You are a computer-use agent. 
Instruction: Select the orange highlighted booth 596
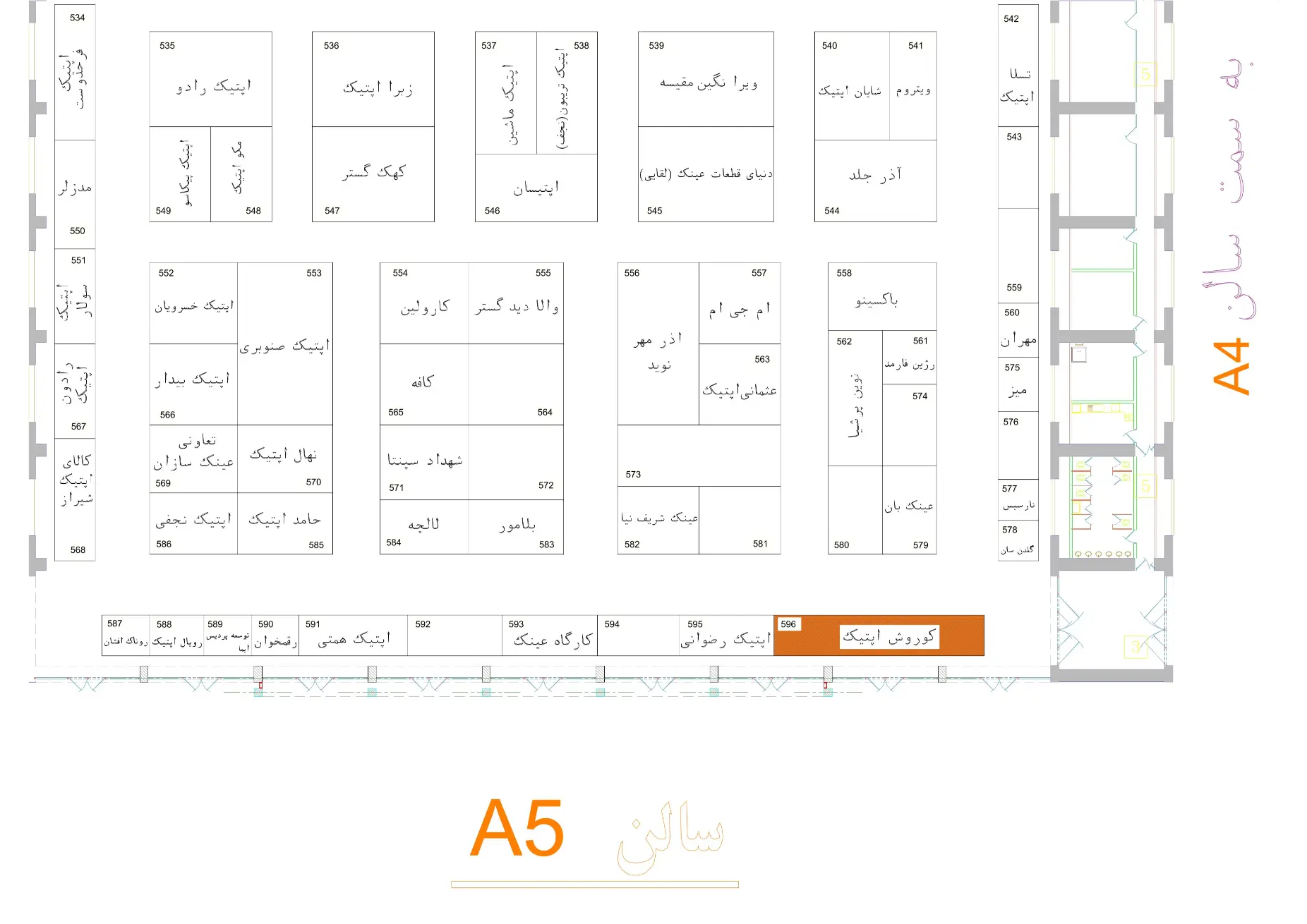pyautogui.click(x=879, y=636)
